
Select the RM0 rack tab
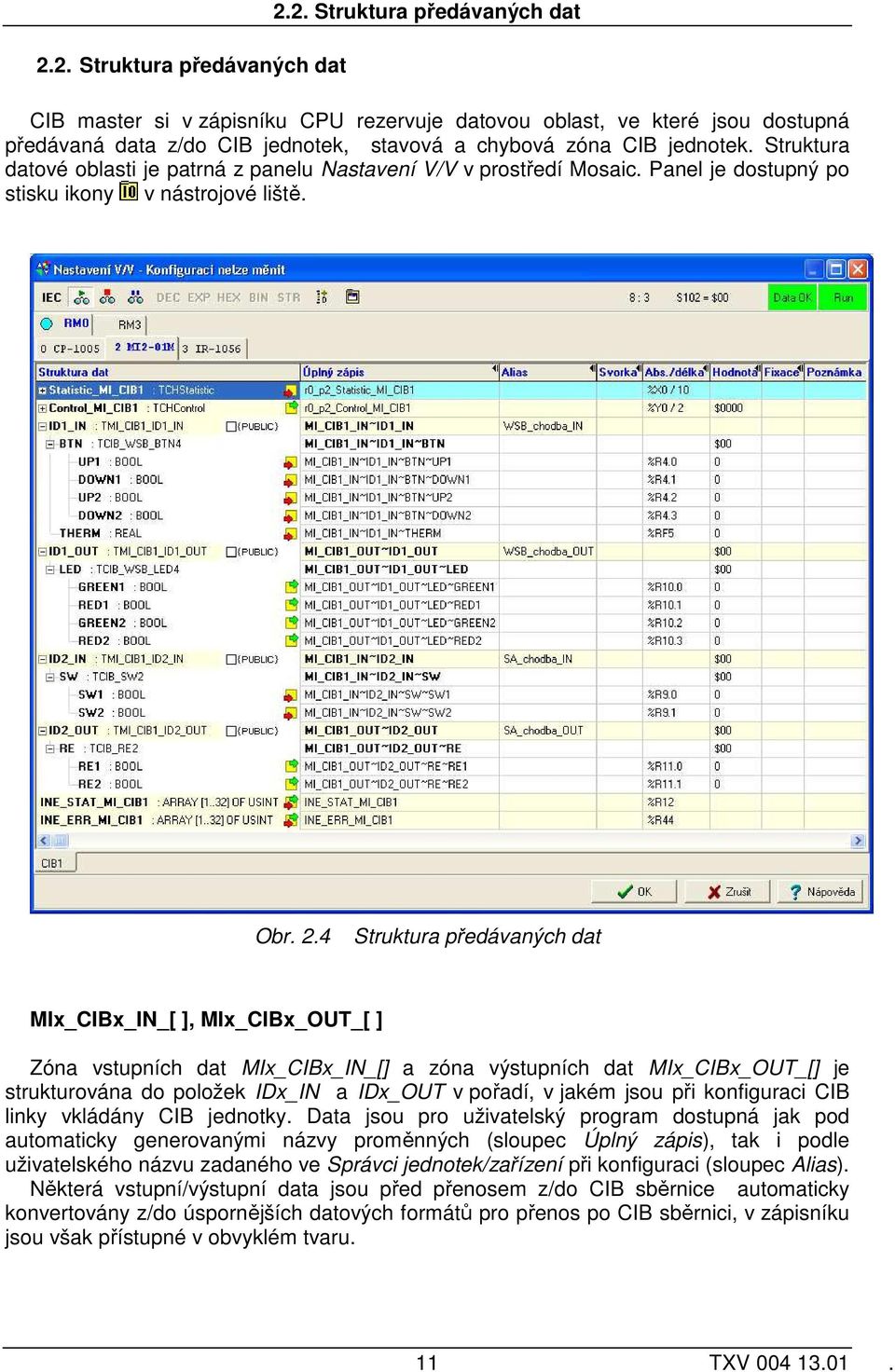pyautogui.click(x=66, y=323)
